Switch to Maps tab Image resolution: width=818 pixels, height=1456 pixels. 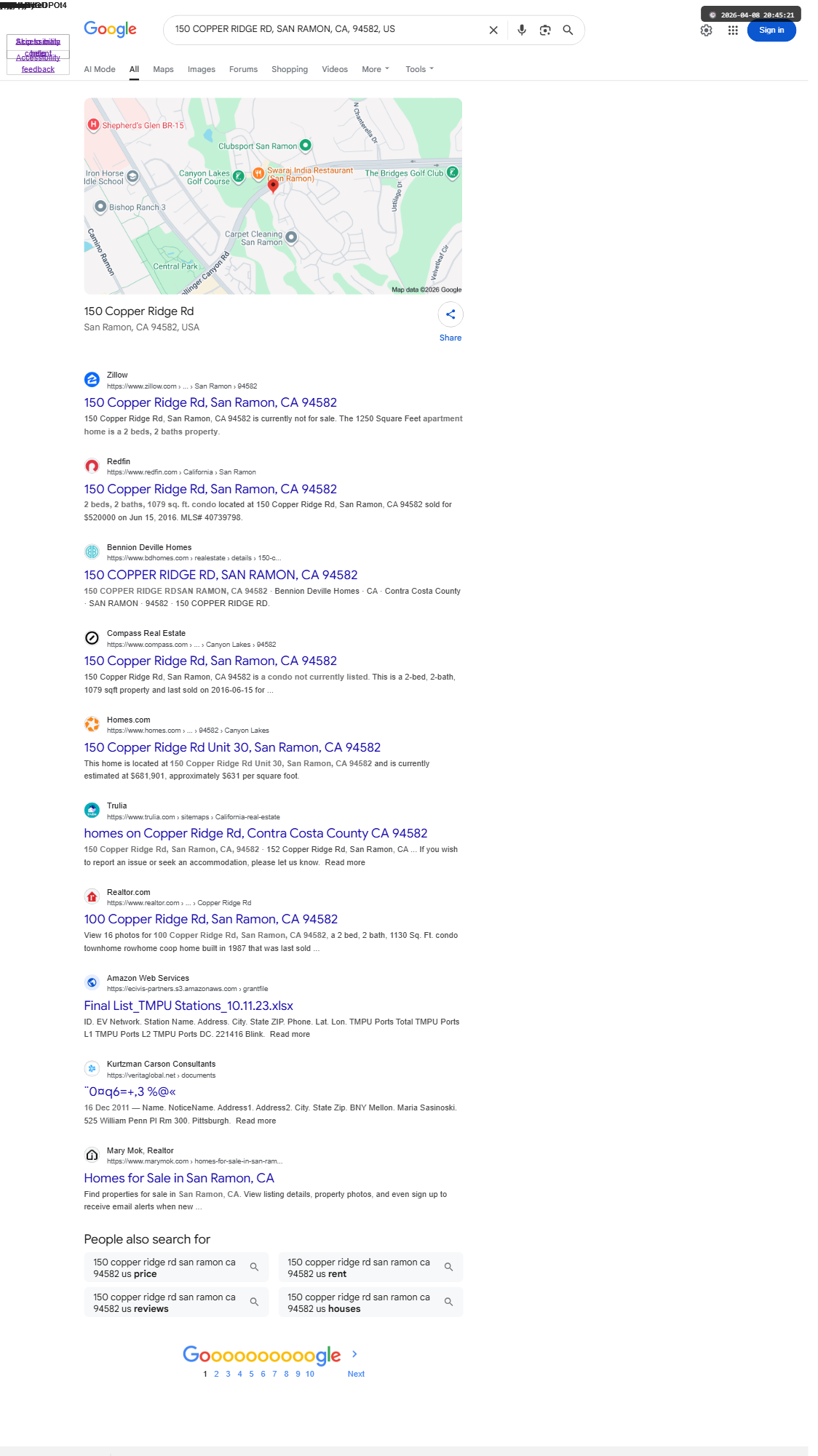[x=163, y=69]
